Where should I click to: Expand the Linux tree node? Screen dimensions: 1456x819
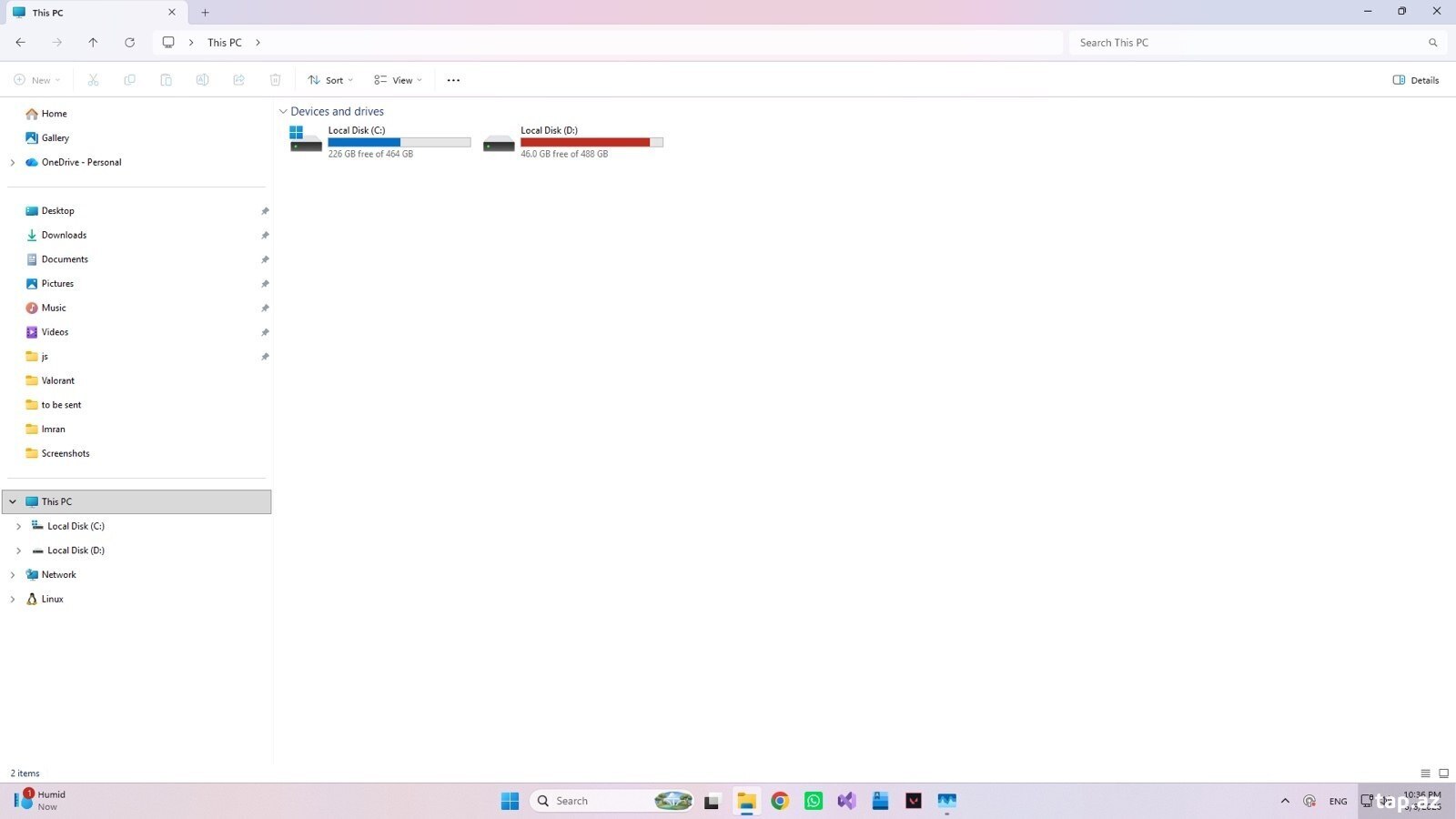(12, 599)
